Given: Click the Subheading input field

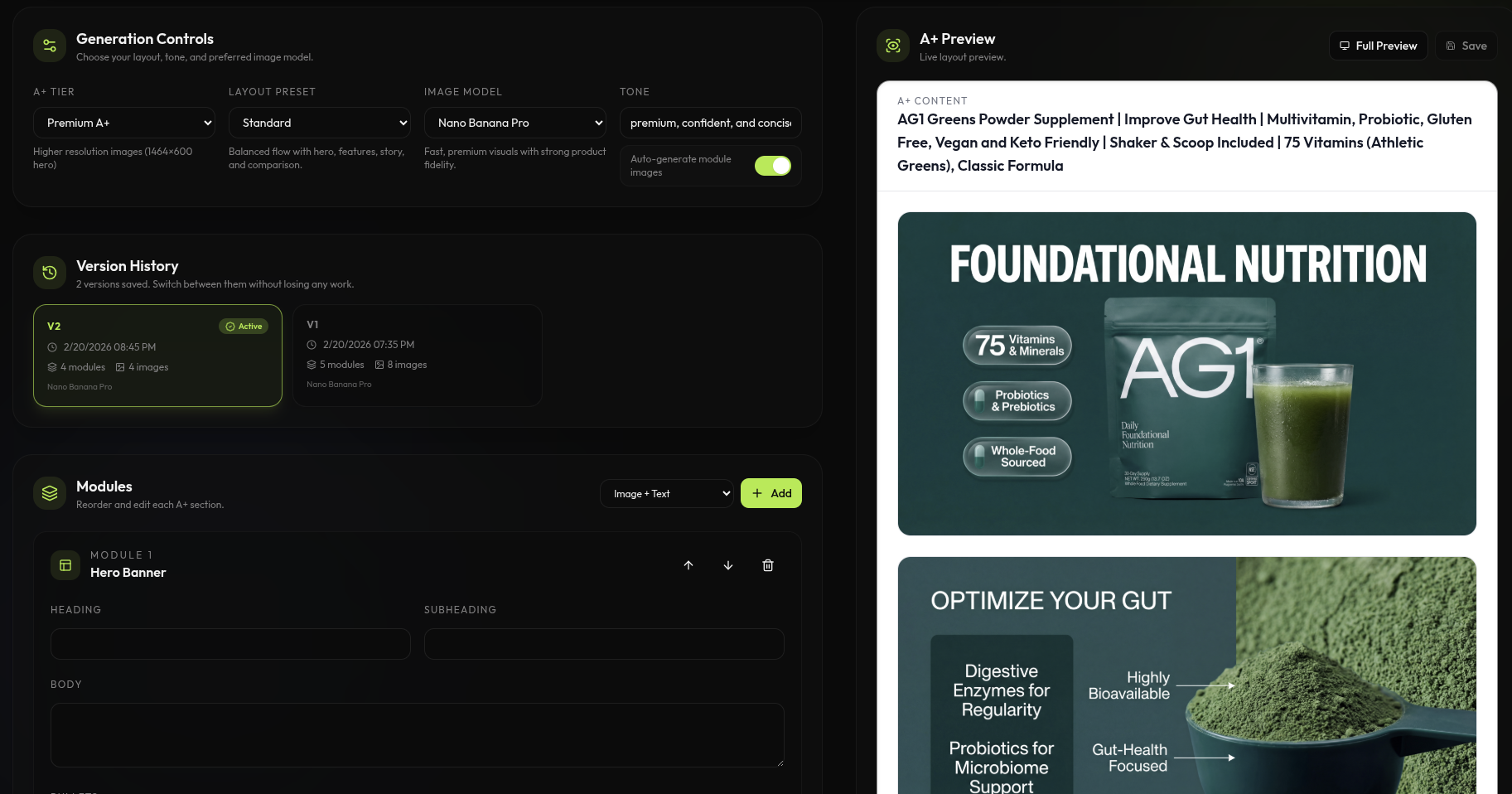Looking at the screenshot, I should tap(604, 644).
